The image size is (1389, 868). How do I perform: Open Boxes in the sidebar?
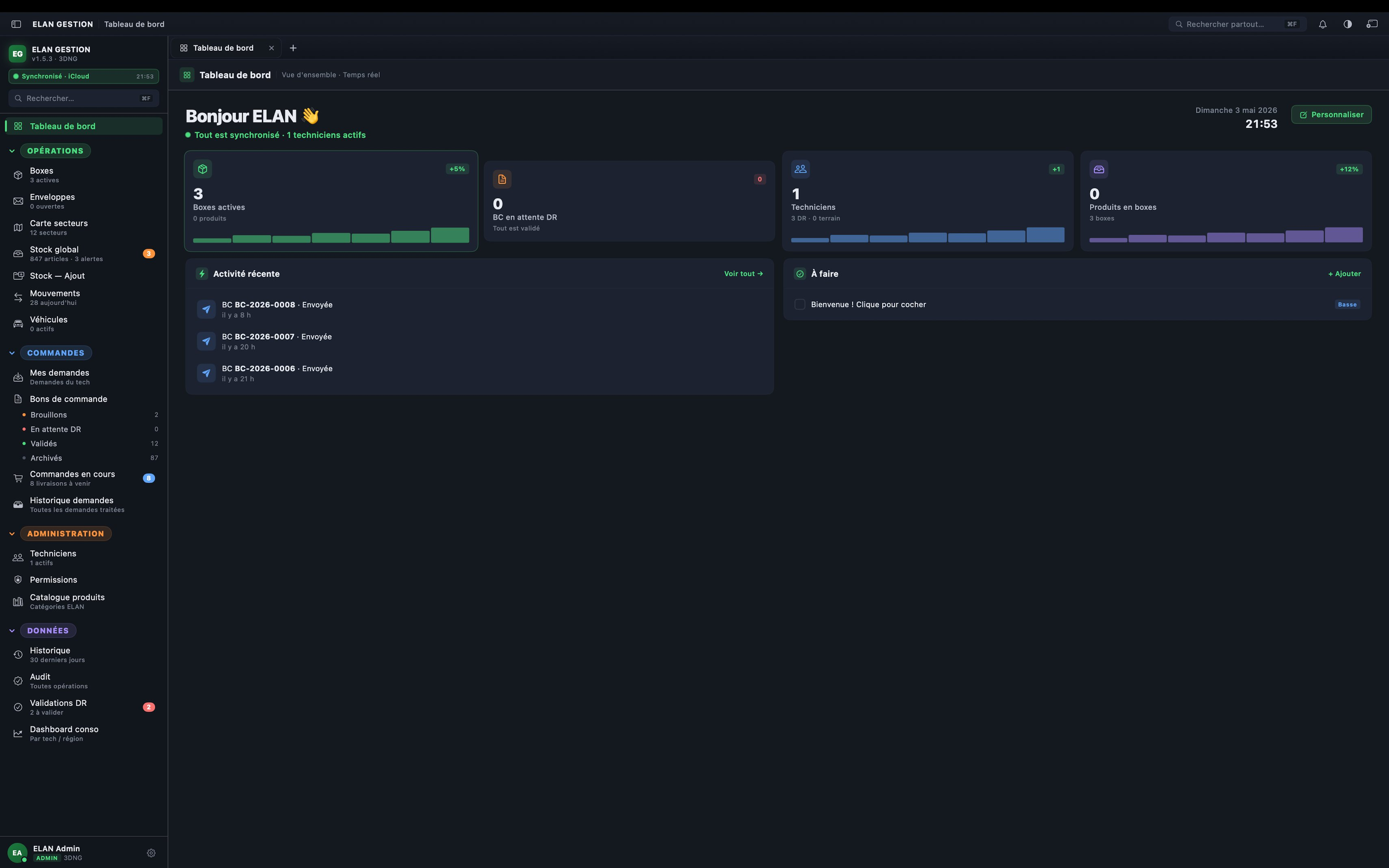[x=84, y=175]
